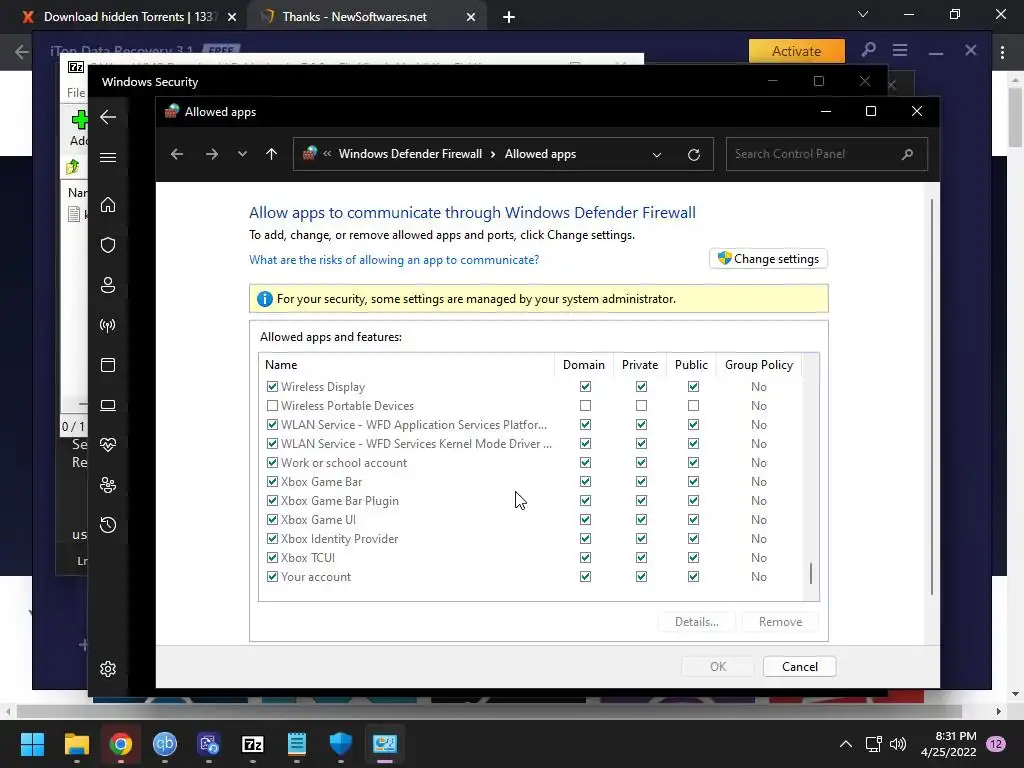Refresh the Allowed apps address bar
This screenshot has width=1024, height=768.
point(694,154)
